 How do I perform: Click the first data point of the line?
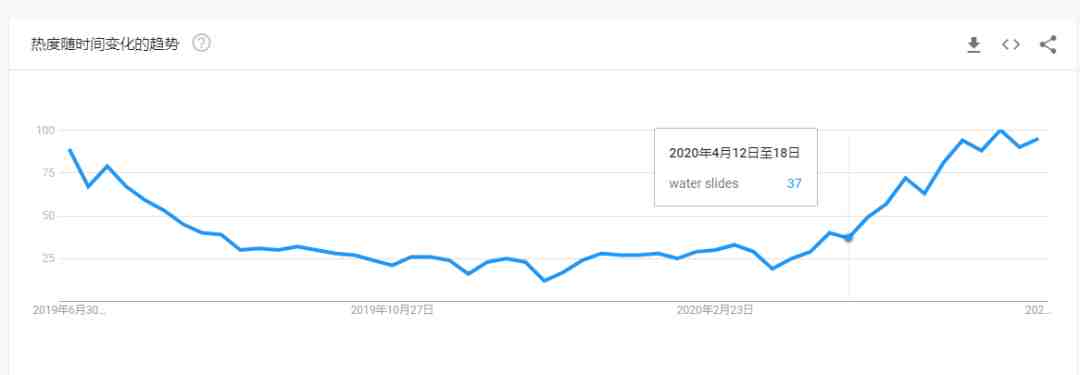(x=70, y=150)
